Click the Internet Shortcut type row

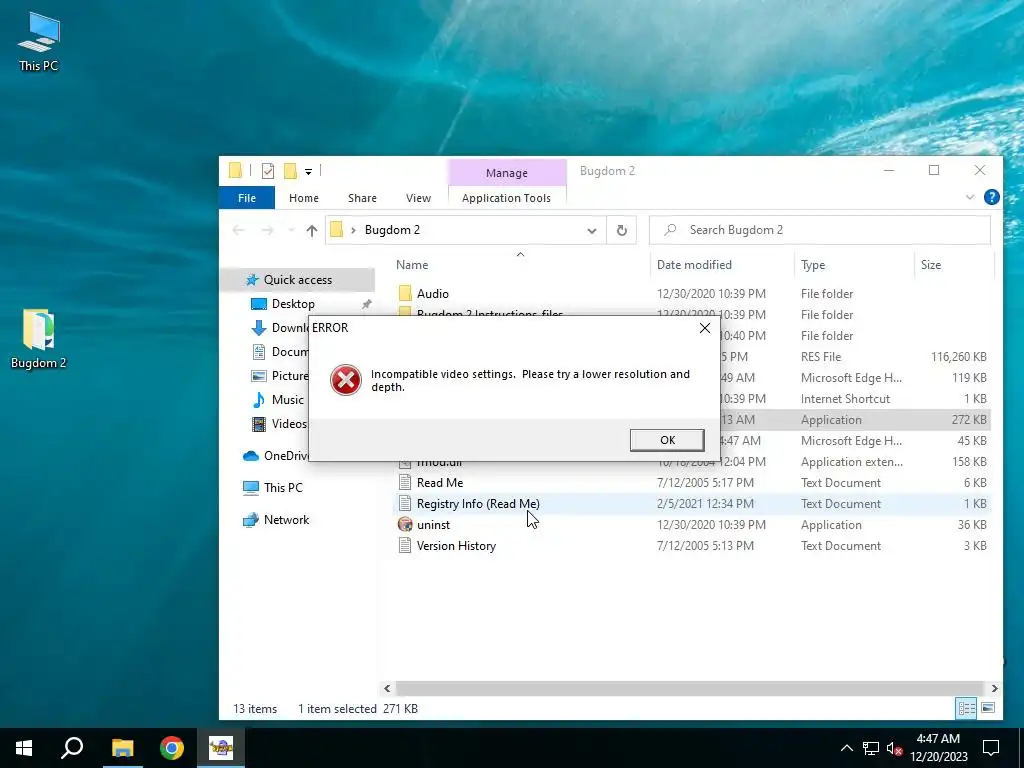pos(845,398)
